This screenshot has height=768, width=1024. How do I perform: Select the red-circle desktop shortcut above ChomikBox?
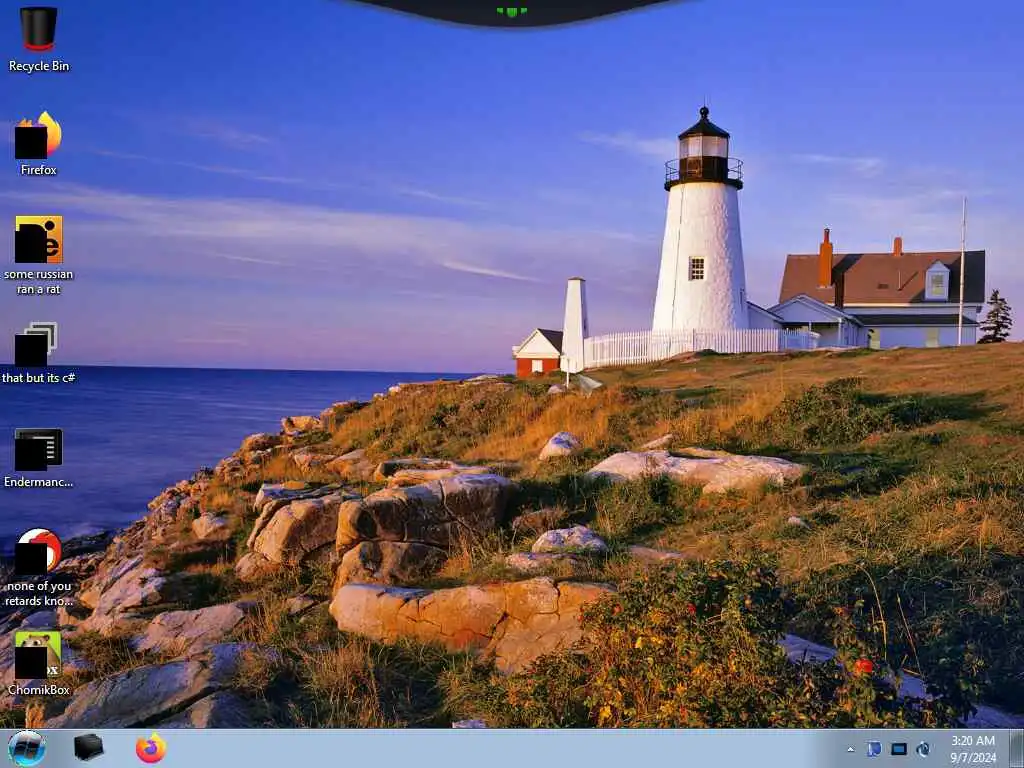[39, 567]
